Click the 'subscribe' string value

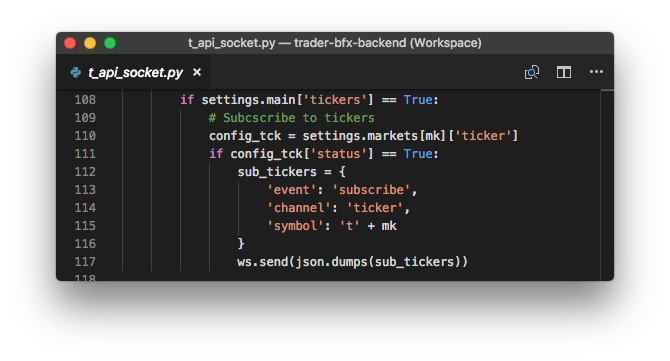tap(371, 190)
